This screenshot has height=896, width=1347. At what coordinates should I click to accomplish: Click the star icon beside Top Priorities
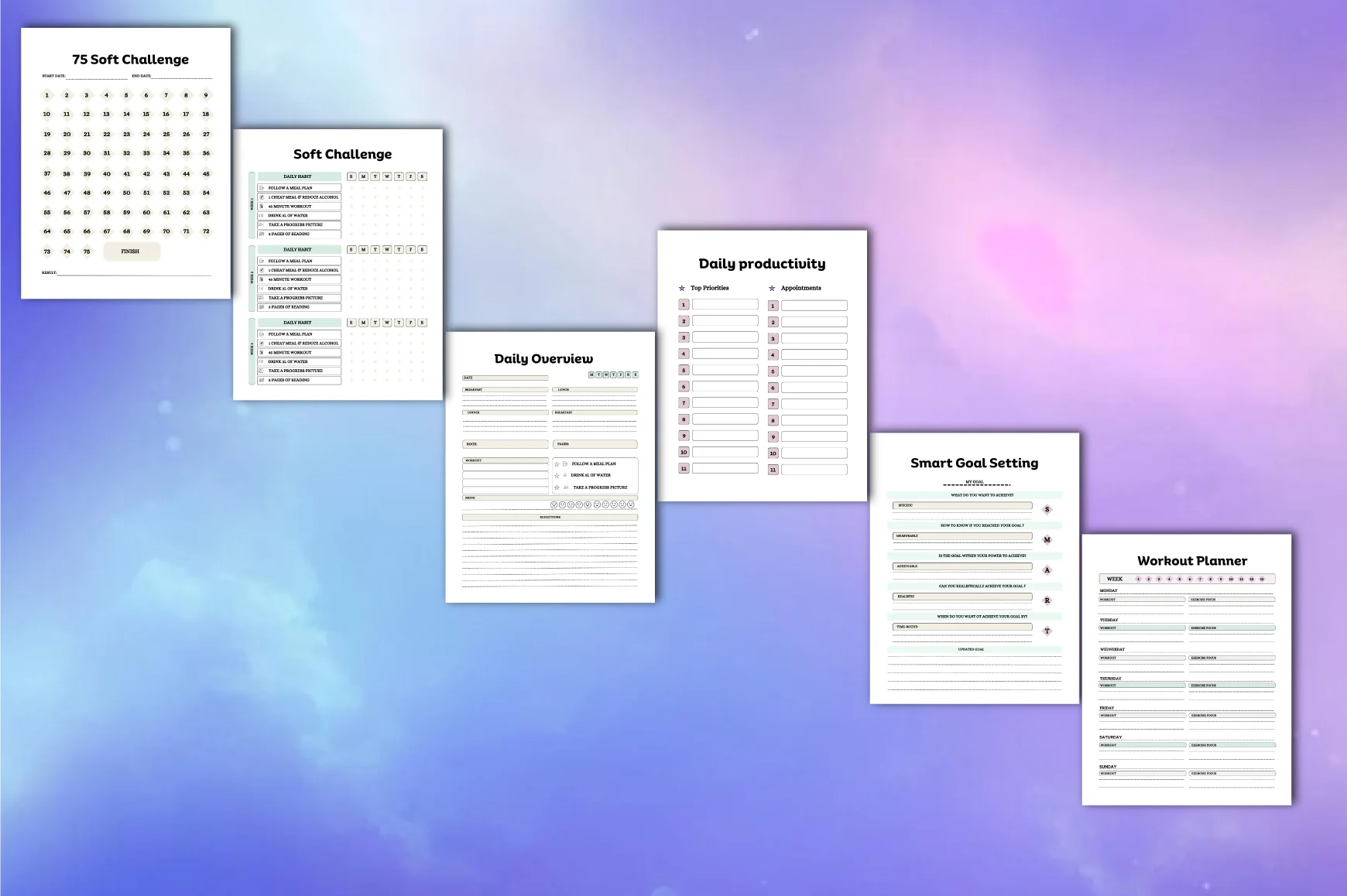682,288
